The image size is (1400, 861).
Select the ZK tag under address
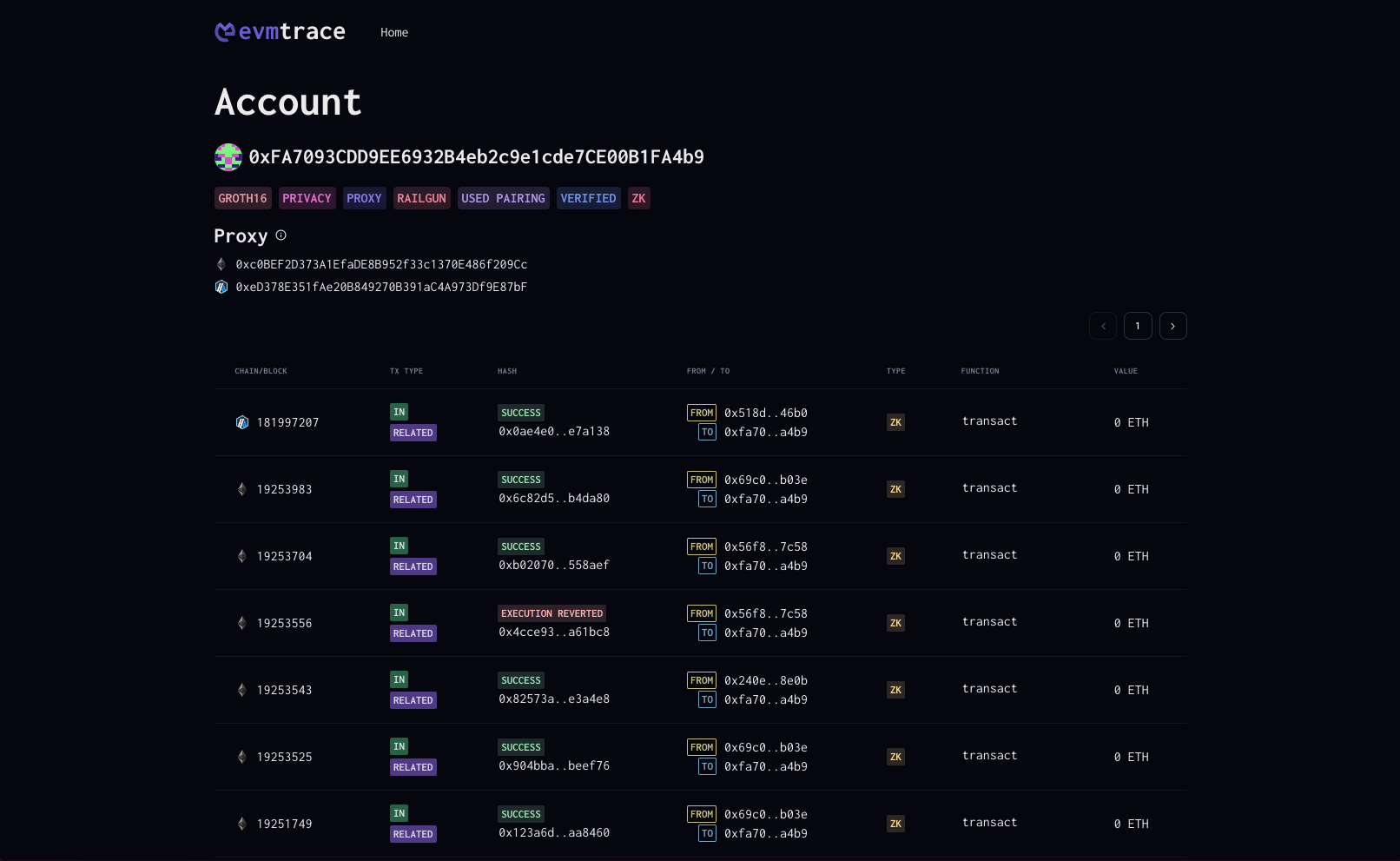(x=639, y=198)
